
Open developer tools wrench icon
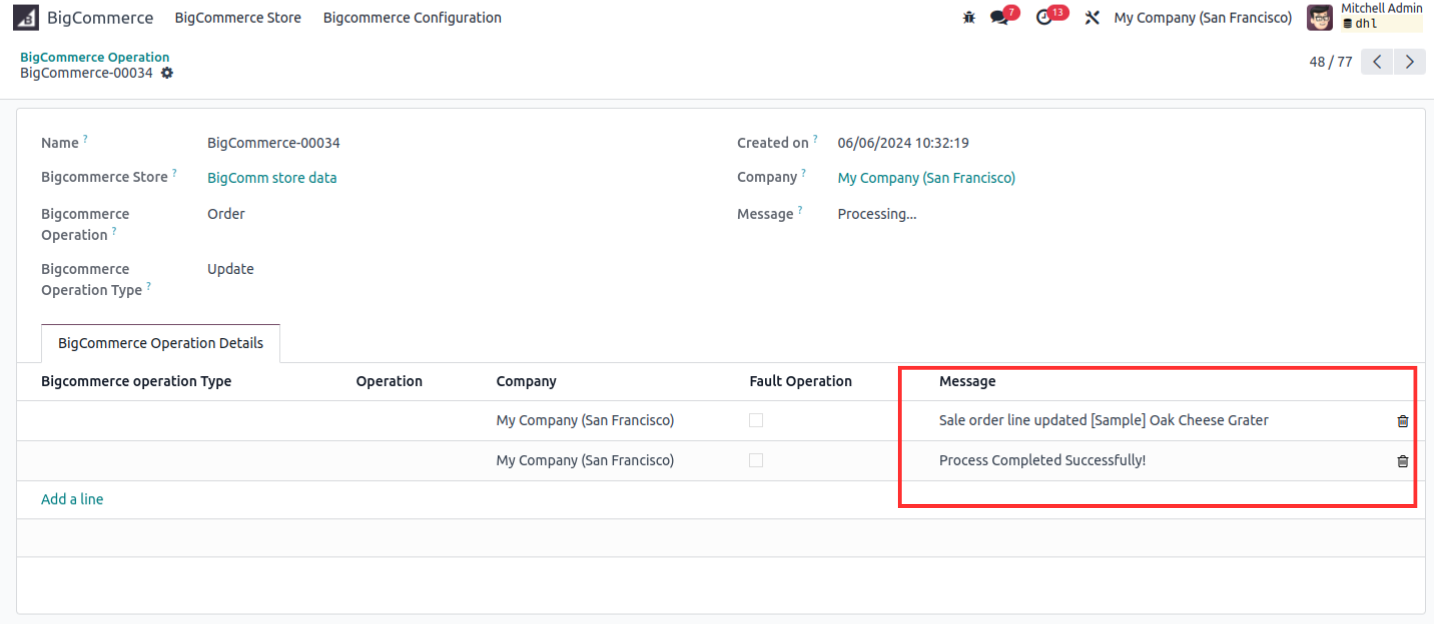click(x=1092, y=18)
